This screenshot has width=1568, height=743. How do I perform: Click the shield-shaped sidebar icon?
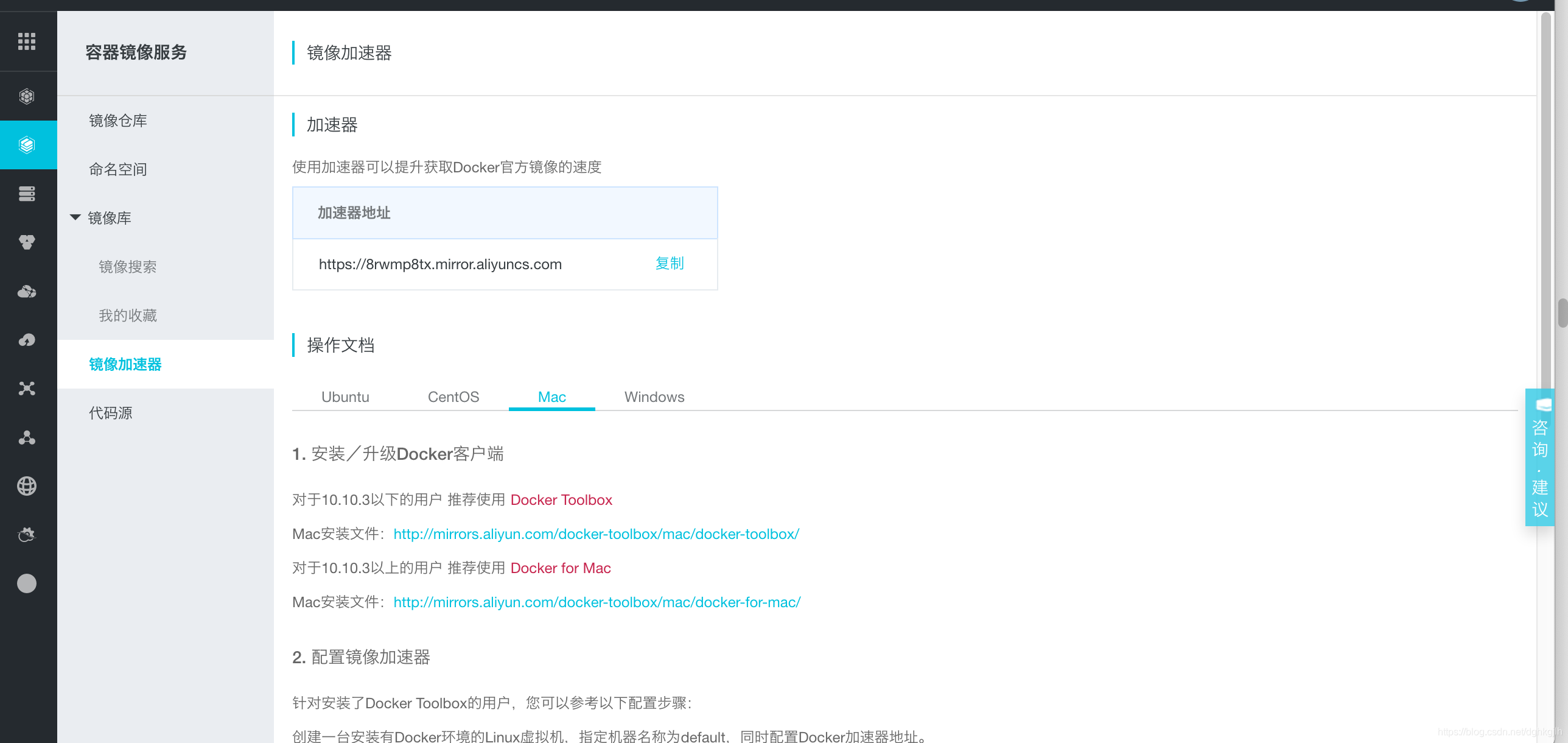pyautogui.click(x=27, y=242)
